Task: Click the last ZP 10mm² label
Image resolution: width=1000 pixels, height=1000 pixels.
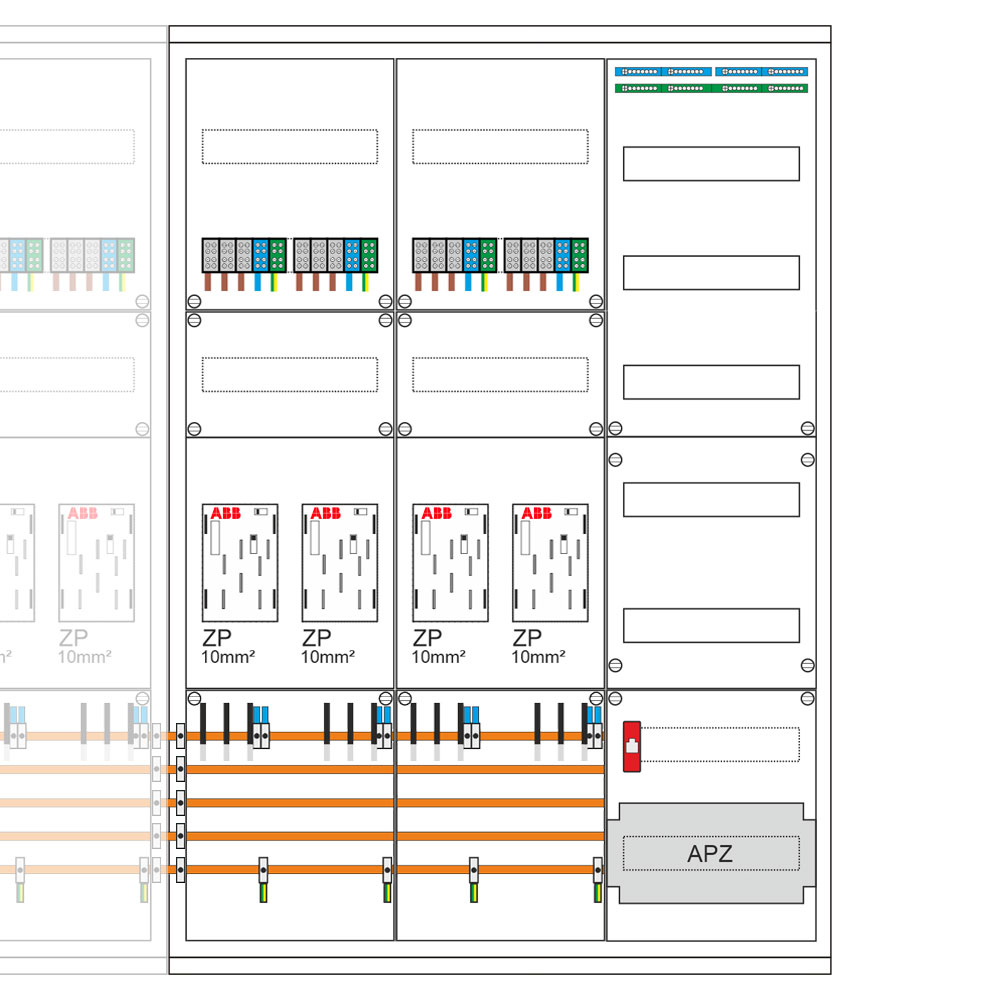Action: [x=538, y=646]
